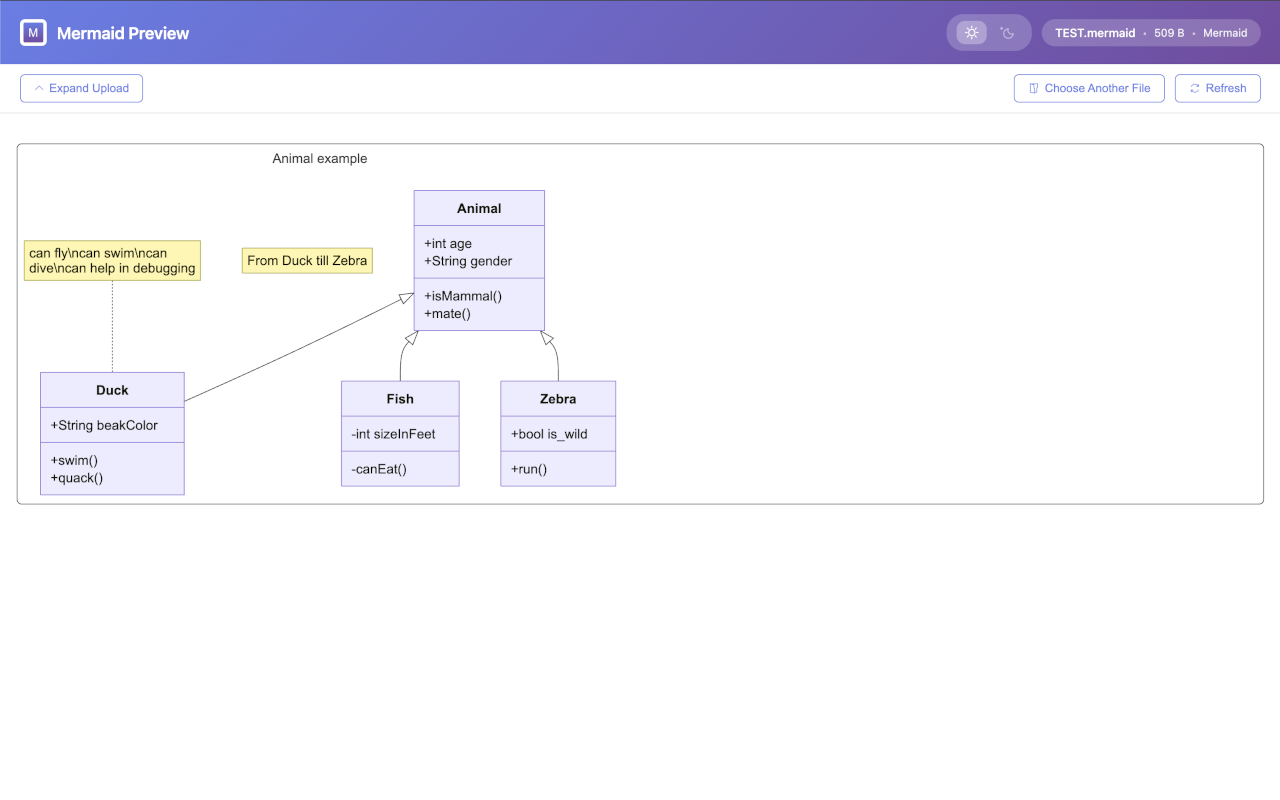Click the Mermaid Preview logo icon

pyautogui.click(x=34, y=33)
